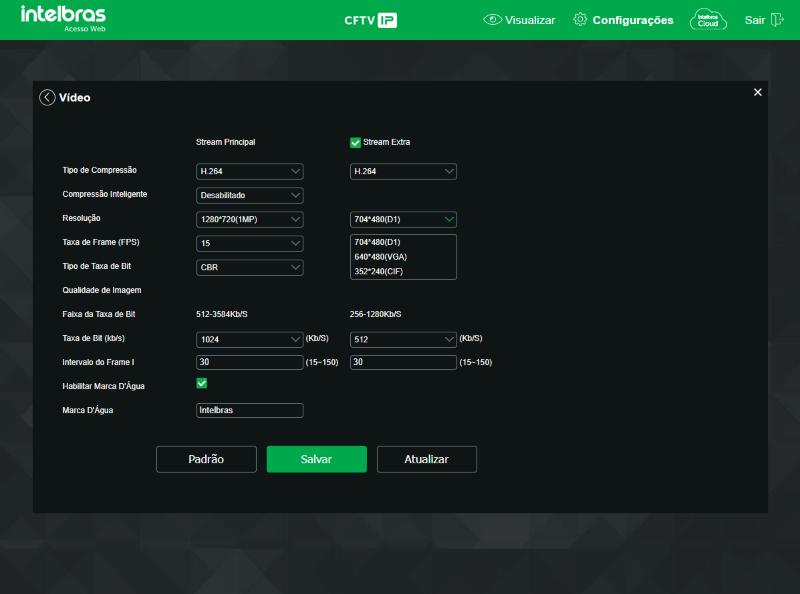Screen dimensions: 800x594
Task: Click the Vídeo panel title
Action: tap(74, 97)
